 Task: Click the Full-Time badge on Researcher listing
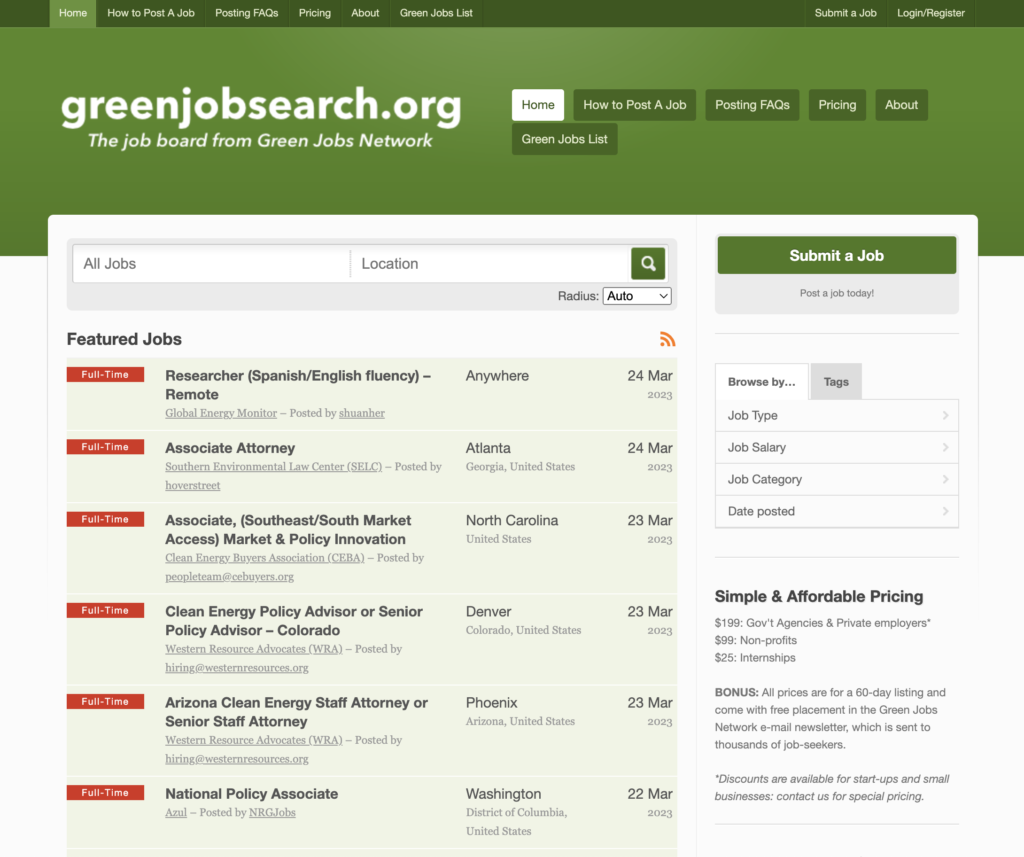105,374
